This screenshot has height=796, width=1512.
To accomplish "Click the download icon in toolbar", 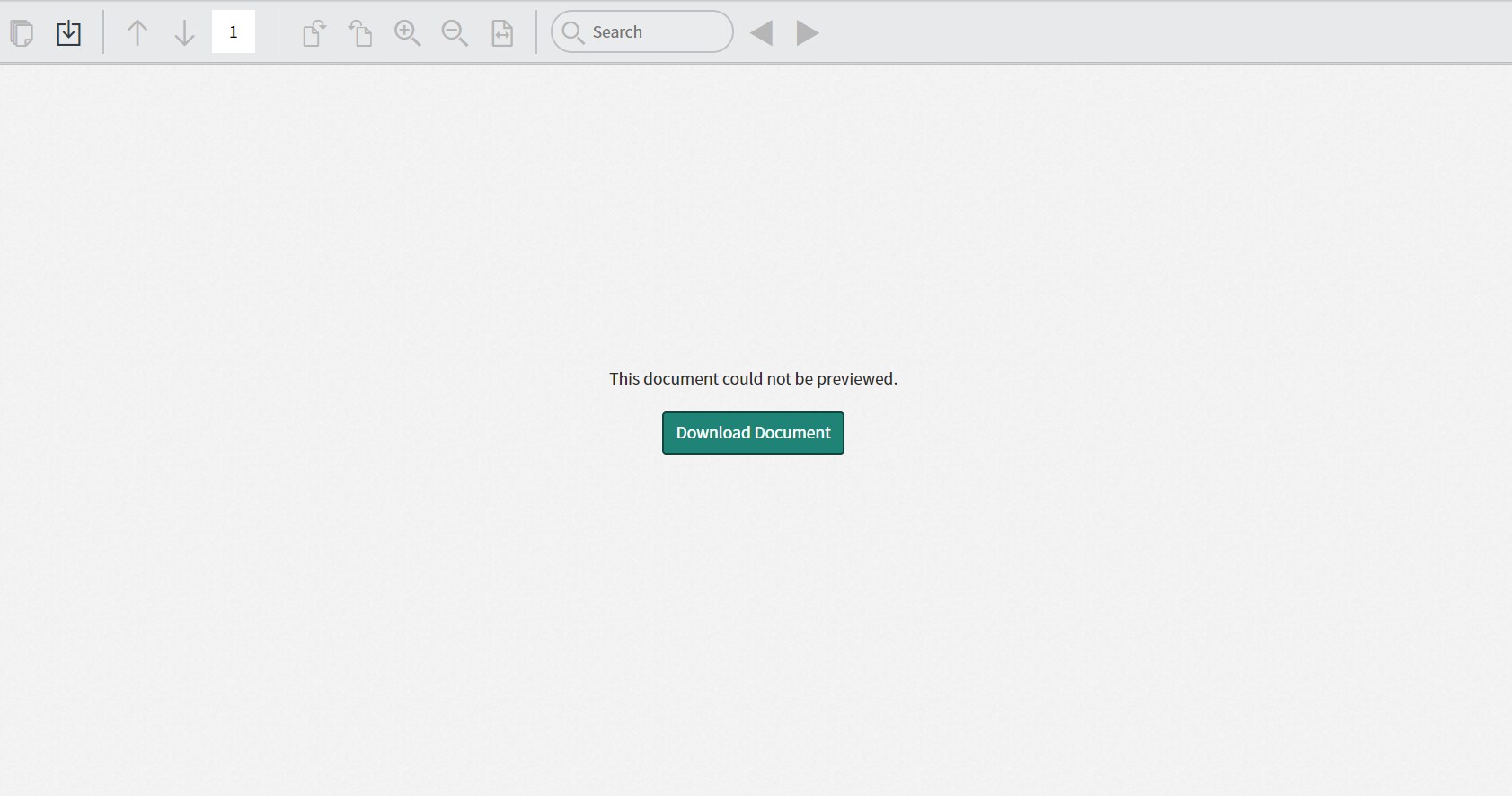I will point(69,33).
